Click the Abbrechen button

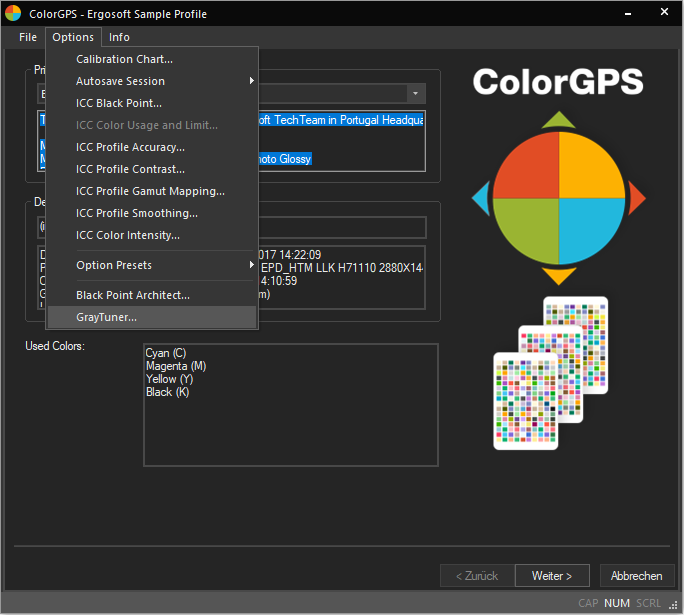(636, 576)
